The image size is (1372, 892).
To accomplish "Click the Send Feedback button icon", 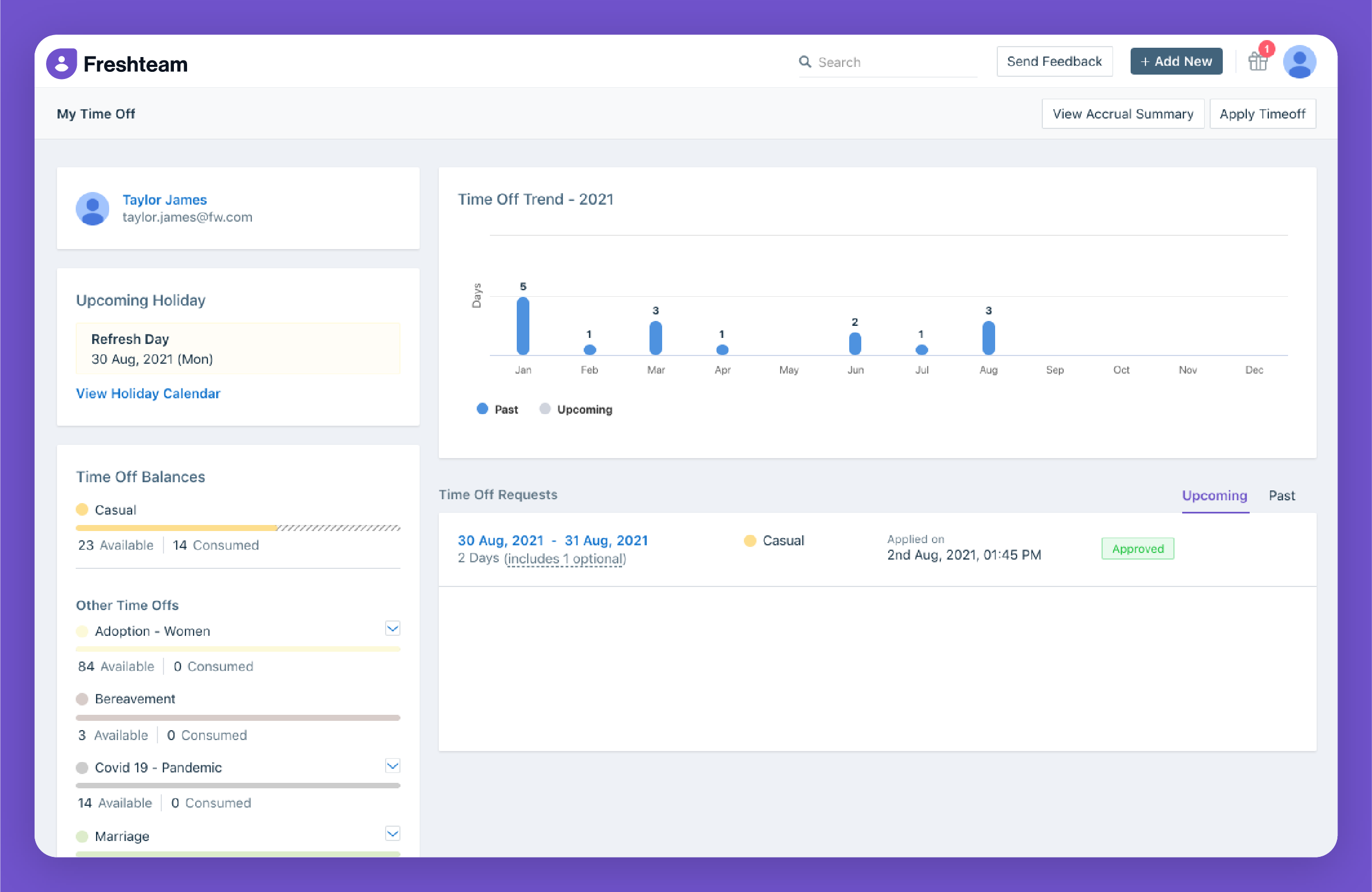I will (1055, 62).
